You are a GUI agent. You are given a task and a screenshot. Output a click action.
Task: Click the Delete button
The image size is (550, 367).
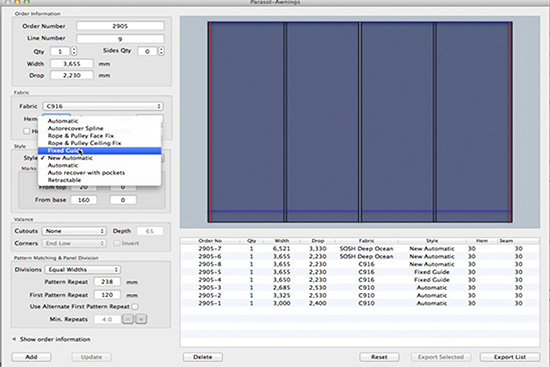point(202,357)
